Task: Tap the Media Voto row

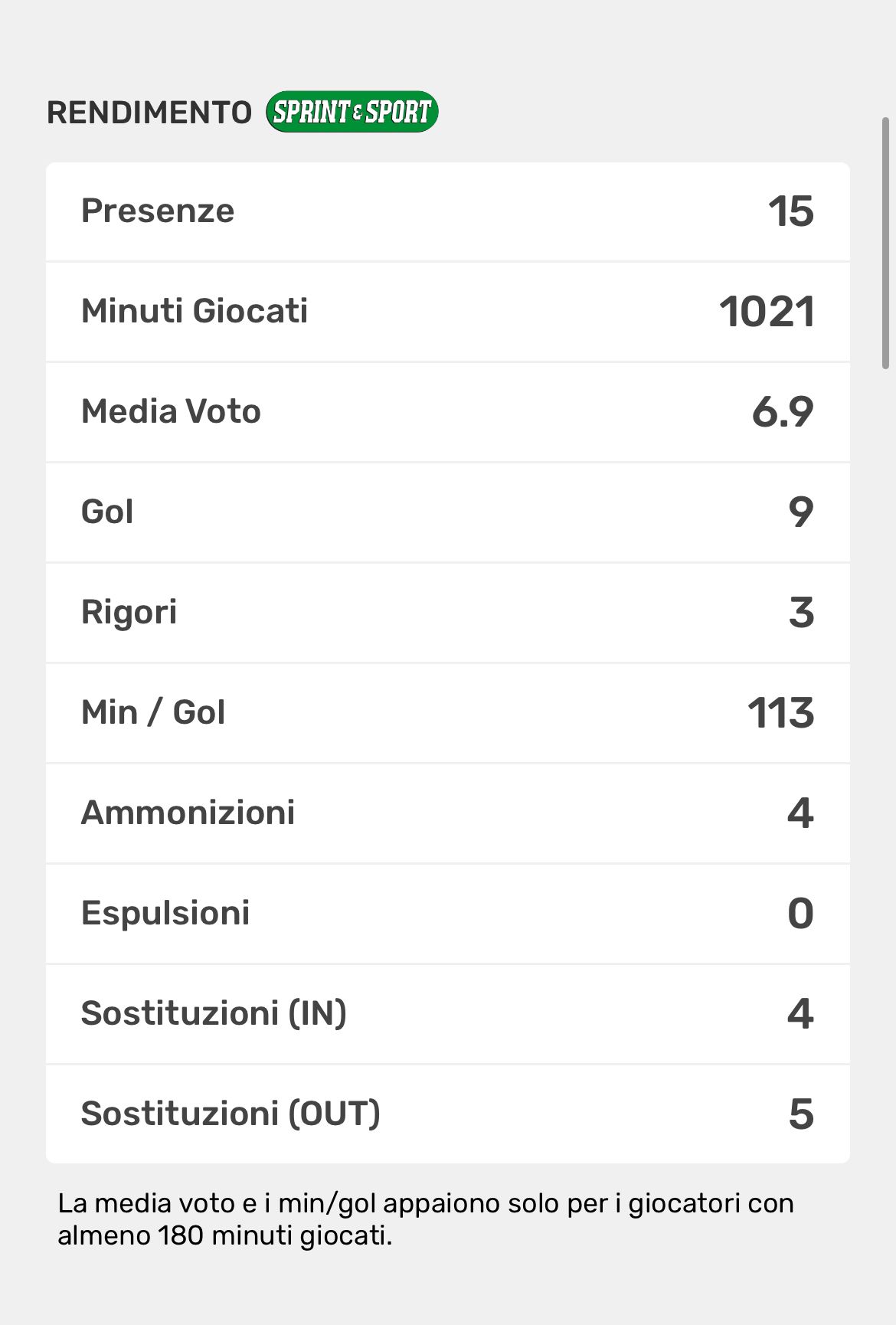Action: point(447,412)
